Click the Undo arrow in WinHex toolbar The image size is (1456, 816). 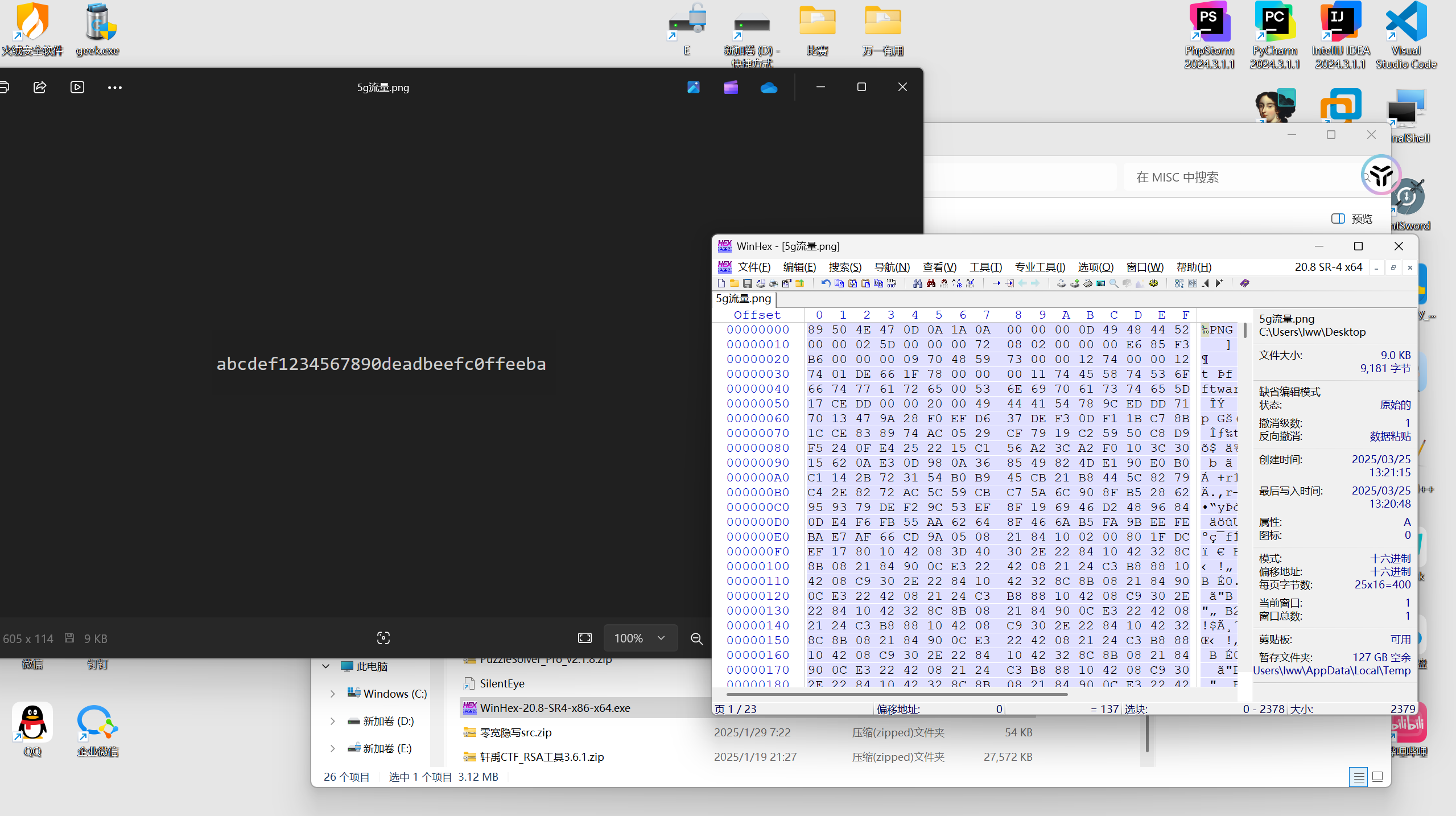point(826,283)
